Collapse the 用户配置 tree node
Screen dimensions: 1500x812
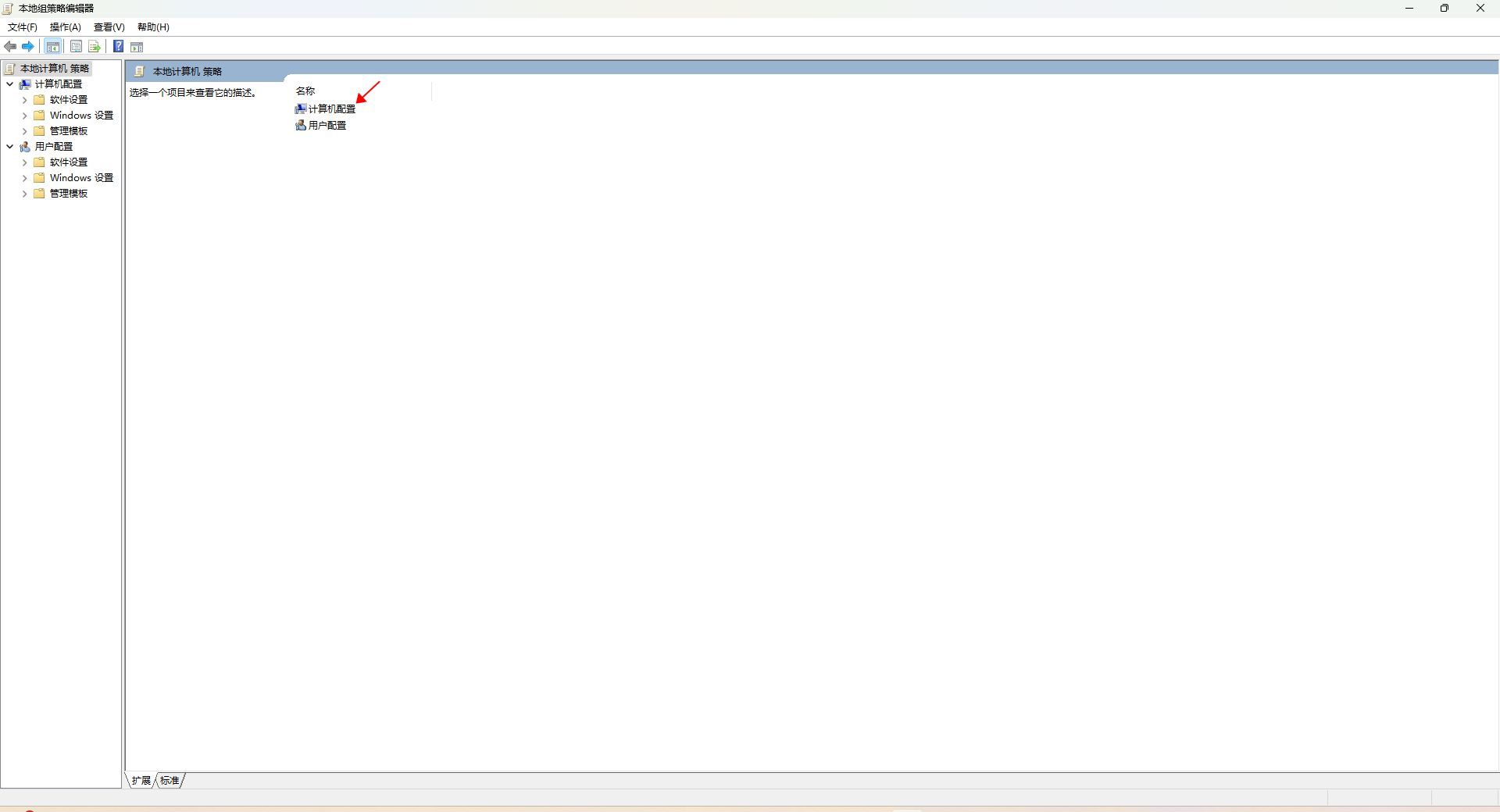pyautogui.click(x=10, y=147)
